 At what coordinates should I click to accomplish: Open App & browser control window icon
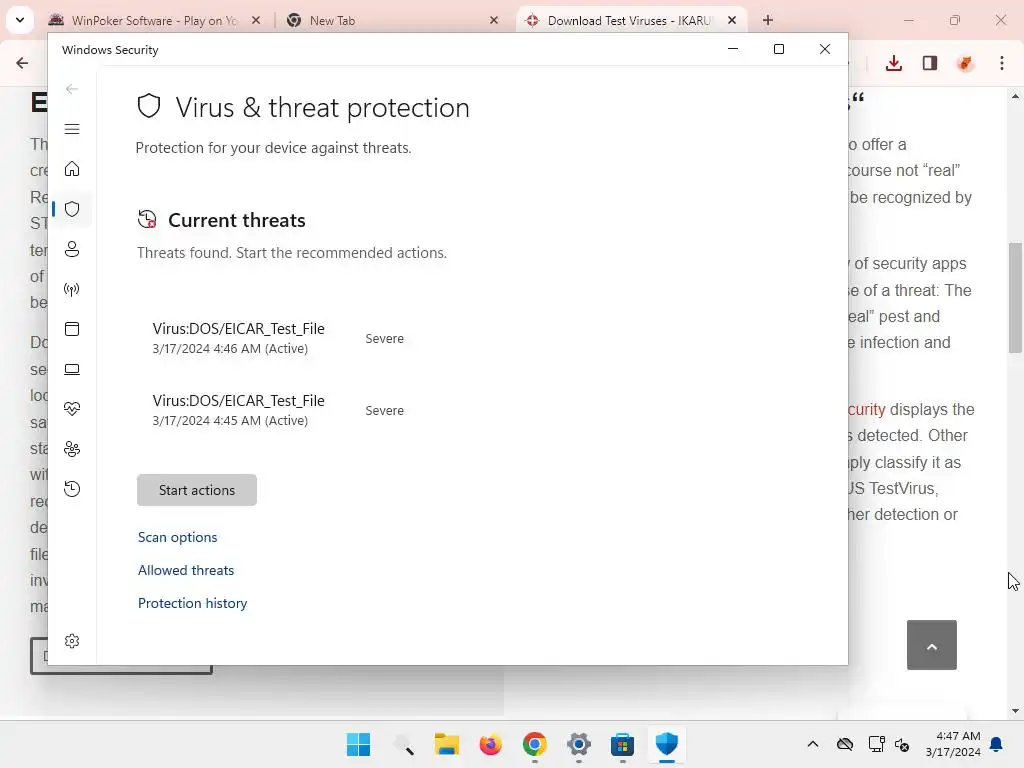click(x=72, y=328)
